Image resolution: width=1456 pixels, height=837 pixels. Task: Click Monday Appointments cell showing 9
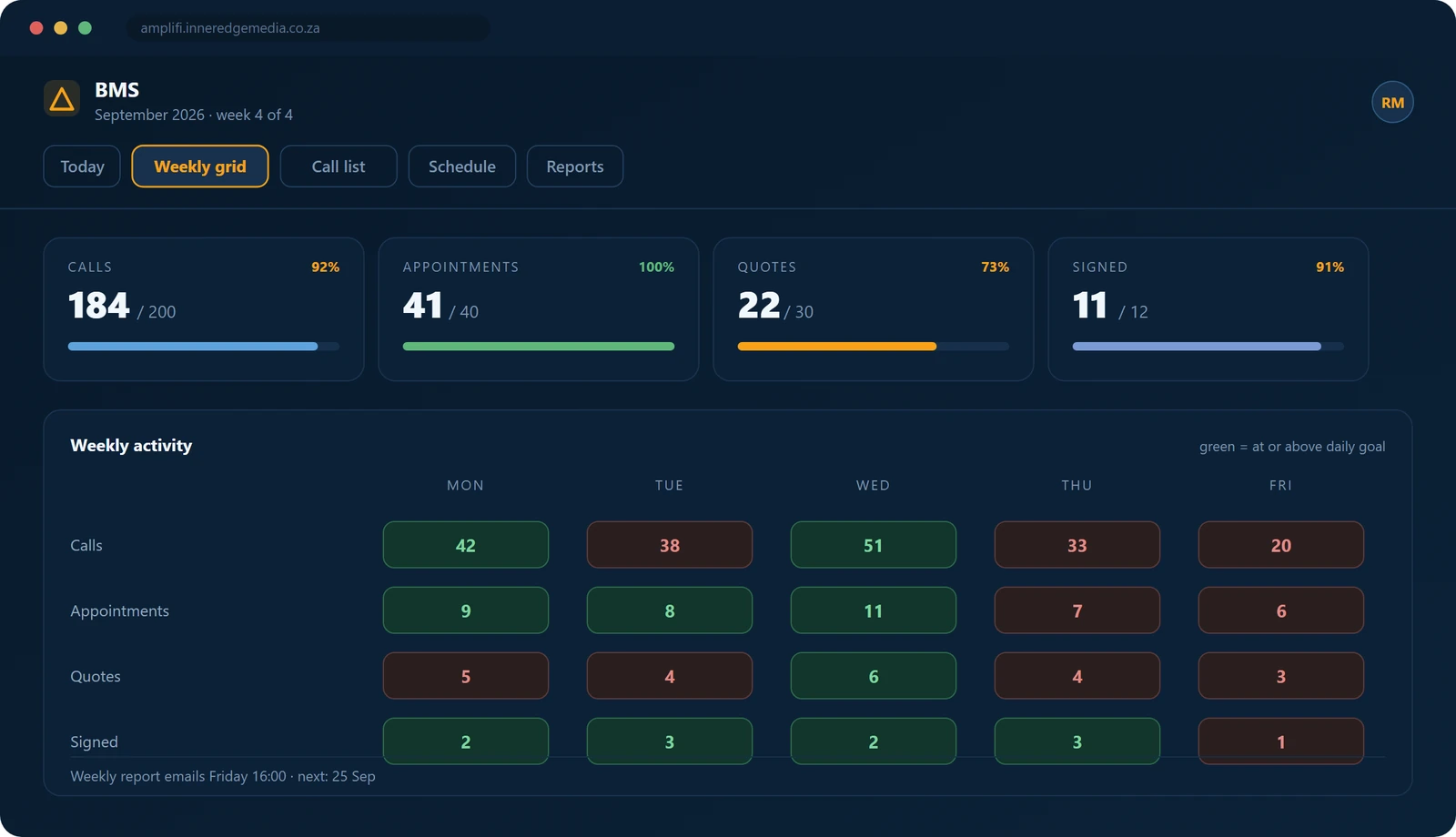coord(466,610)
